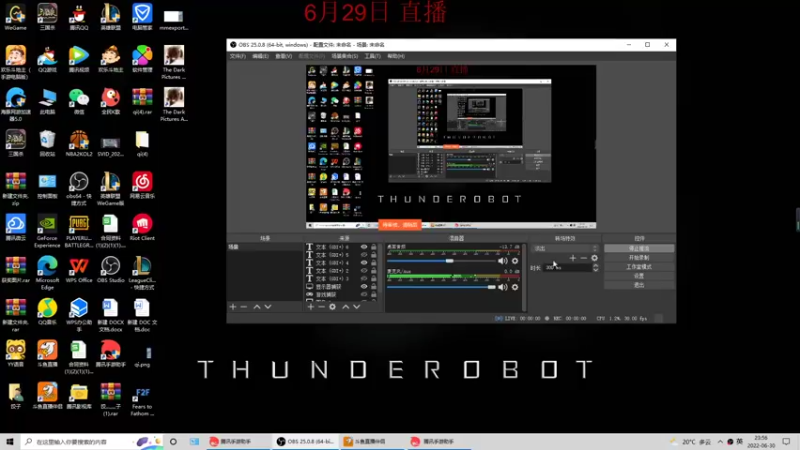Move selected source up with arrow
800x450 pixels.
(345, 307)
